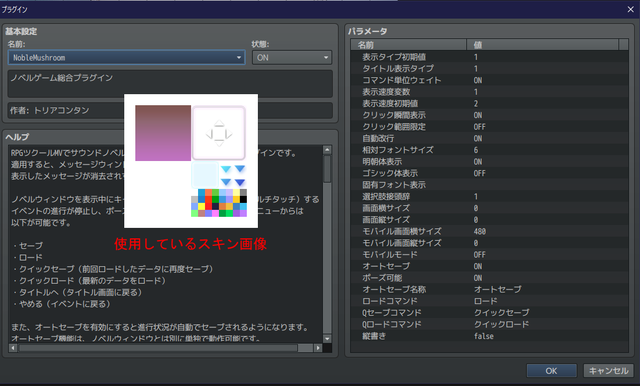Select the ポーズ可能 parameter row

pyautogui.click(x=489, y=278)
